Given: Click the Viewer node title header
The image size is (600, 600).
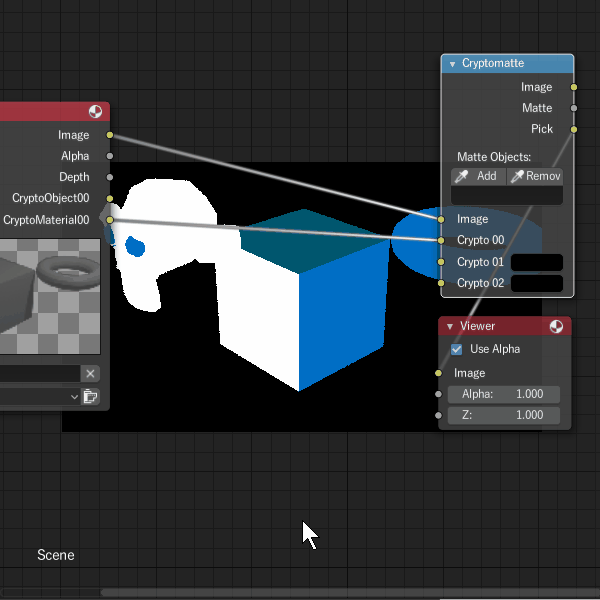Looking at the screenshot, I should pyautogui.click(x=505, y=326).
